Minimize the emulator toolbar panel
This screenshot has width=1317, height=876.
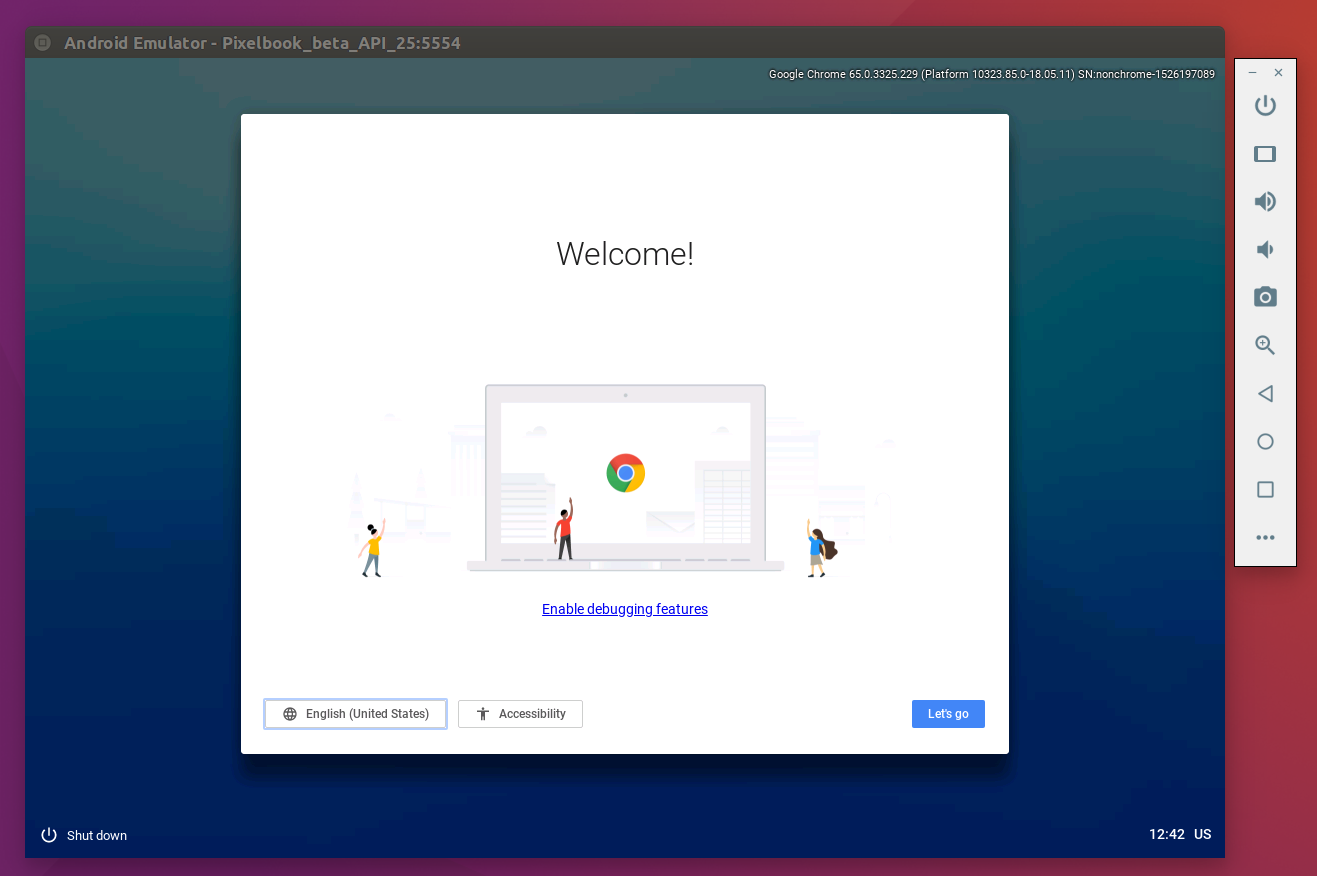1252,73
